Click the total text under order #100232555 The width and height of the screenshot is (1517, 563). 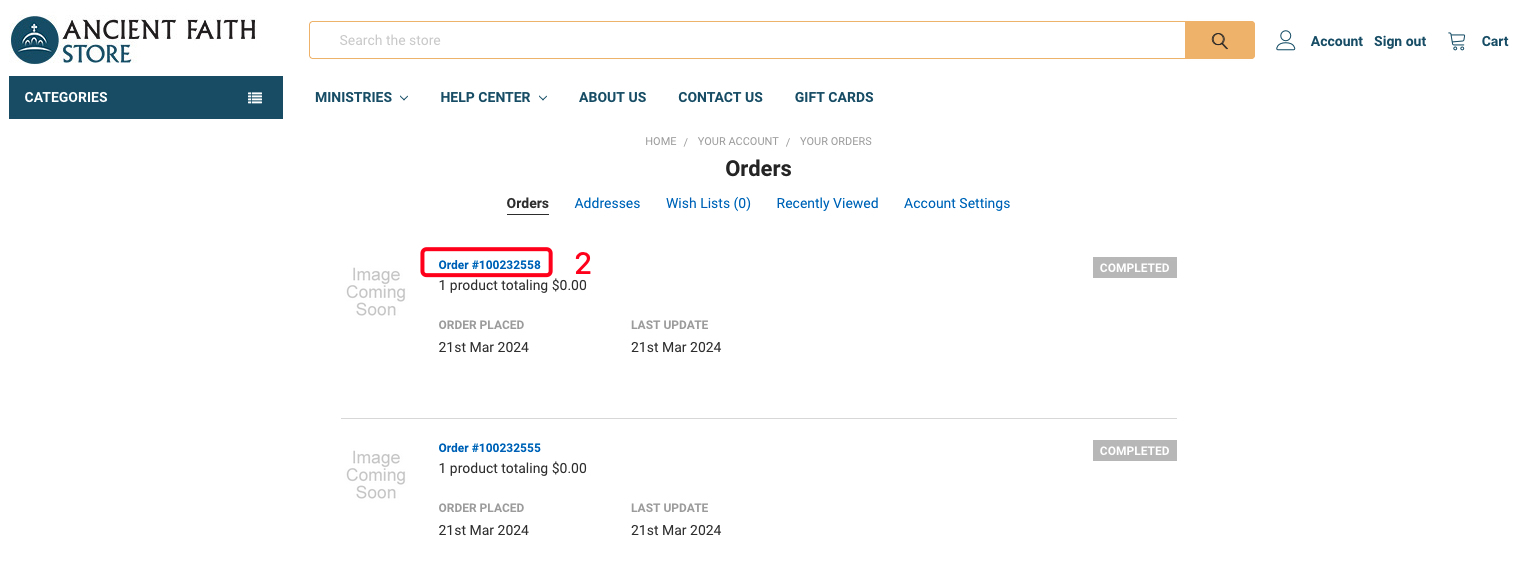tap(513, 468)
